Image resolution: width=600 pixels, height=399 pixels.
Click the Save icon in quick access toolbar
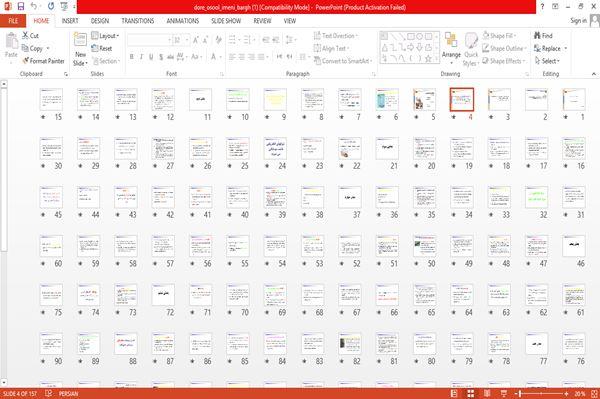(x=21, y=6)
